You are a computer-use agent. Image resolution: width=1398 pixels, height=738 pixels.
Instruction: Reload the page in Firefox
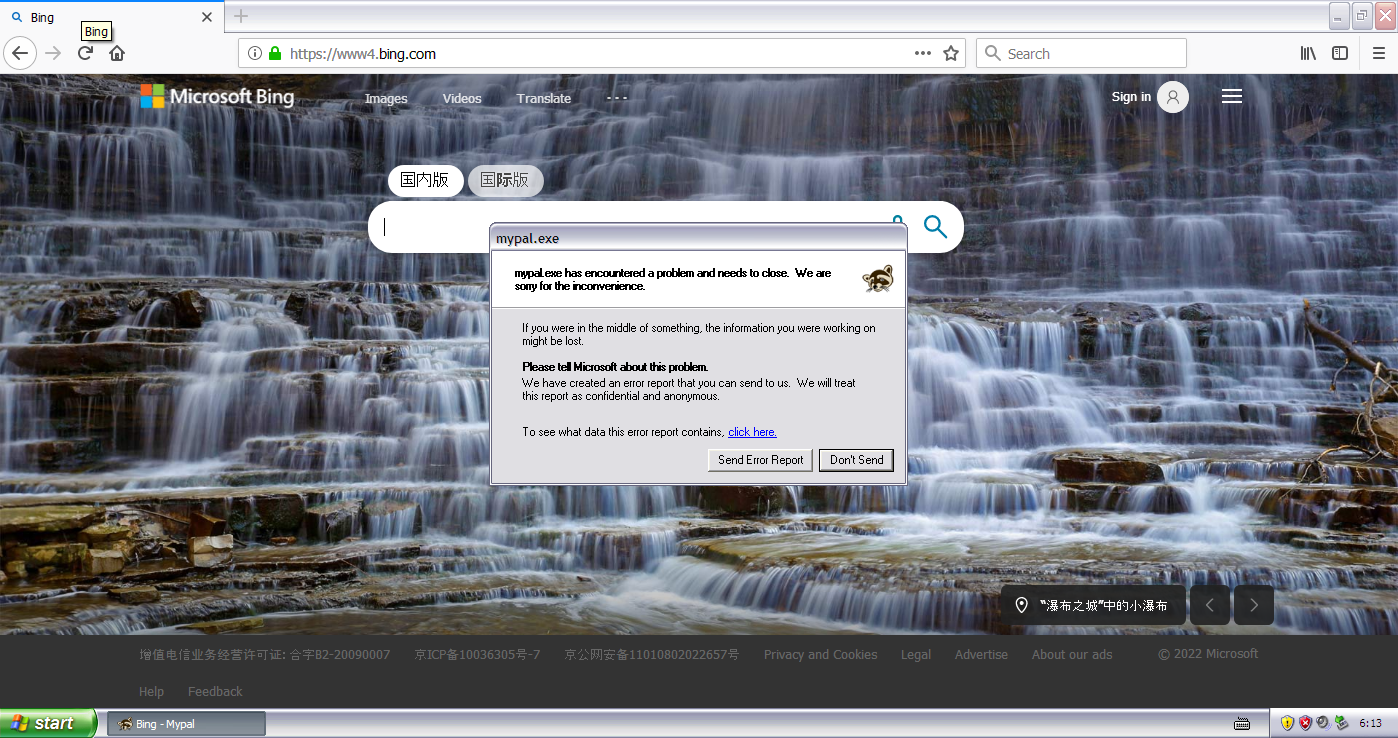(x=84, y=53)
